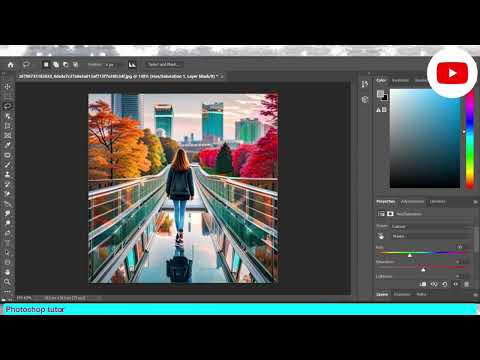The image size is (480, 360).
Task: Toggle adjustment layer visibility eye
Action: (456, 284)
